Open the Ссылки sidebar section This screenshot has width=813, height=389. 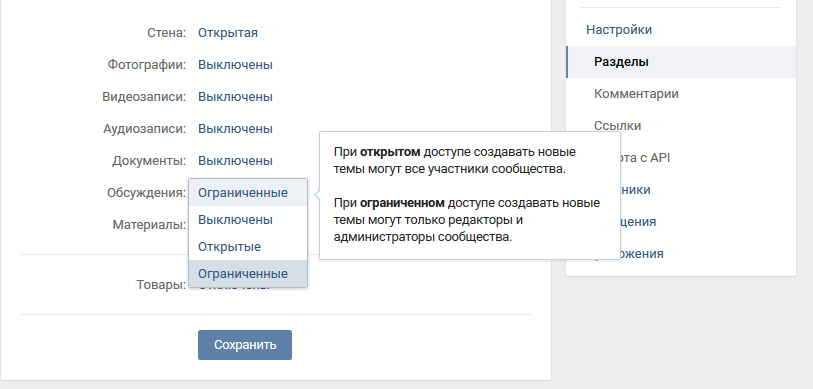pyautogui.click(x=618, y=126)
